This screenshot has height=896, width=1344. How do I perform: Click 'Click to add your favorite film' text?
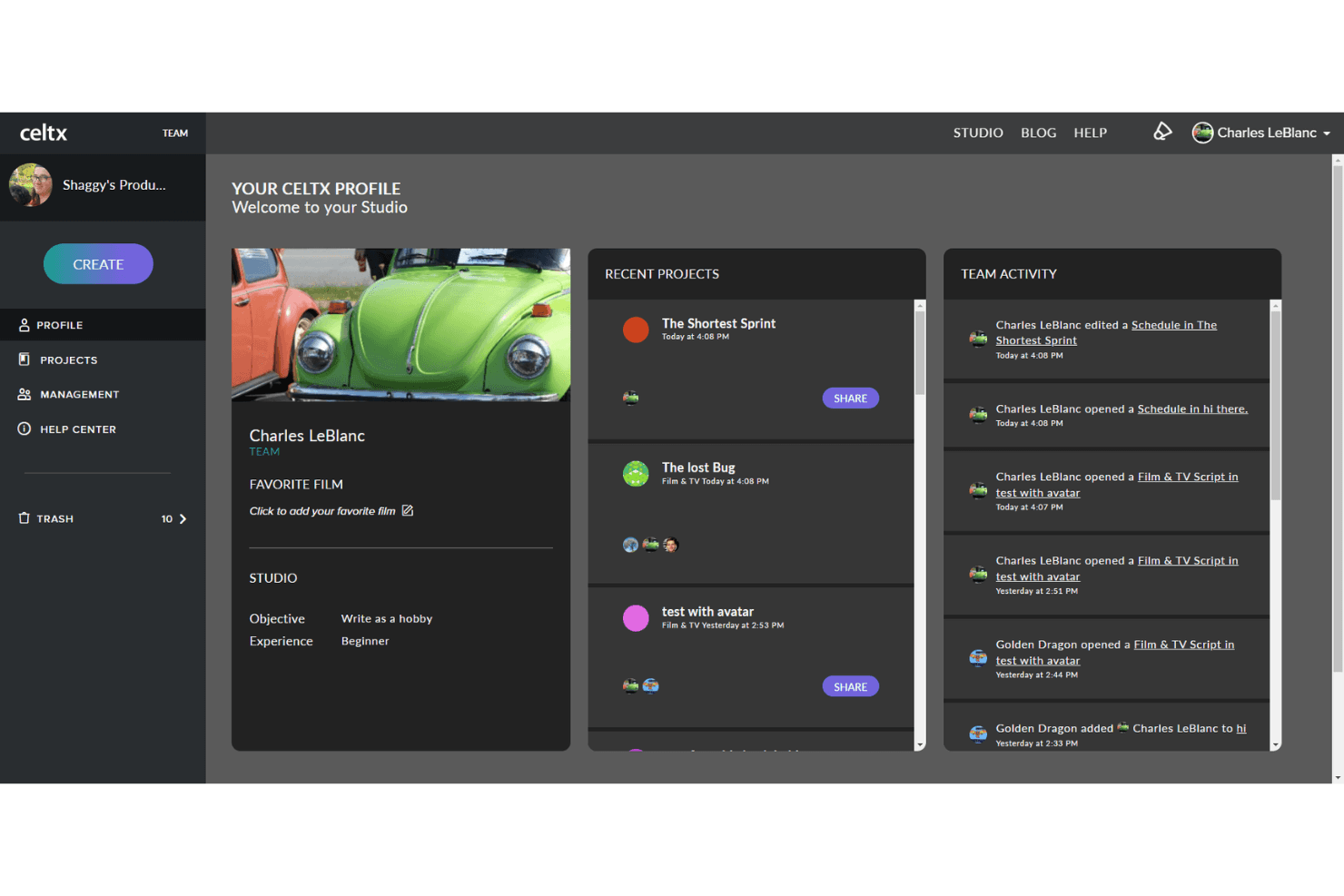tap(322, 511)
